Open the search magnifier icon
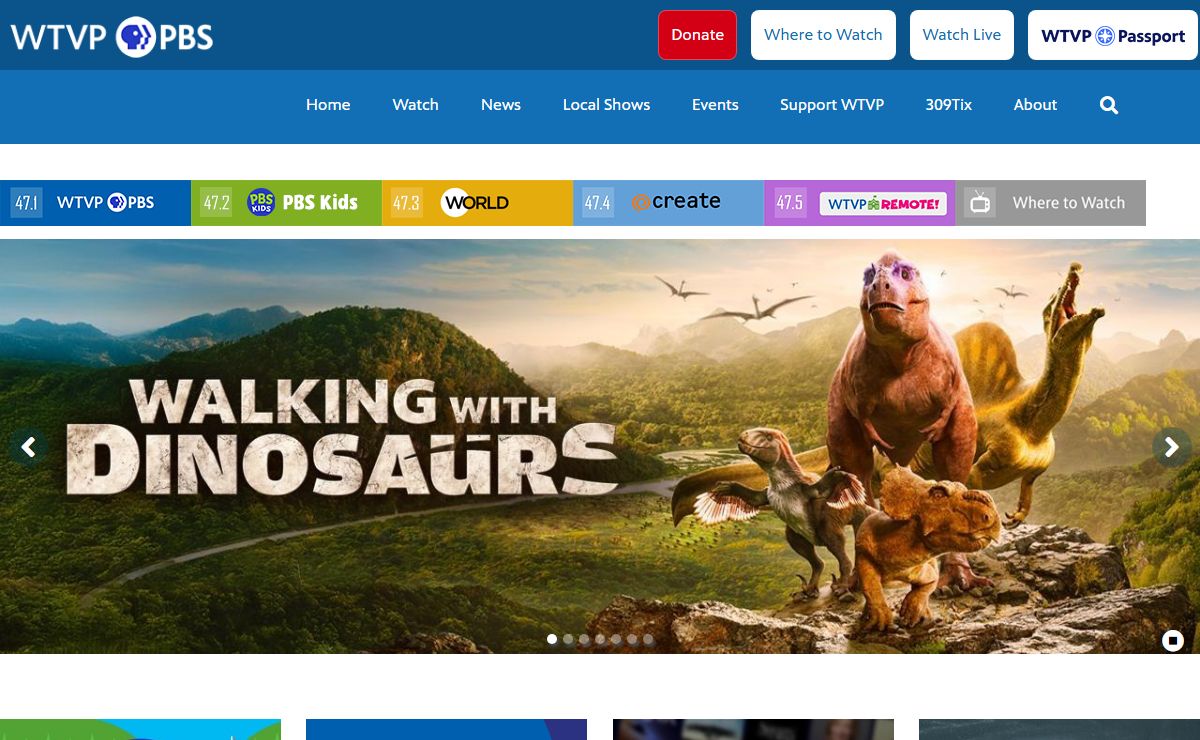Screen dimensions: 1200x740 tap(1109, 105)
